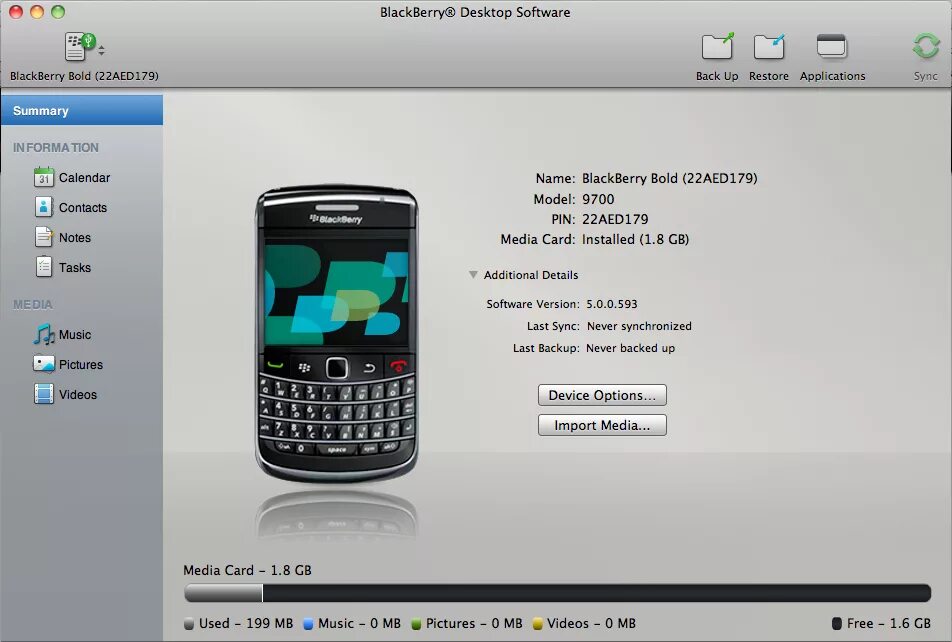Click the Media Card storage usage bar
Screen dimensions: 952x642
[x=557, y=593]
